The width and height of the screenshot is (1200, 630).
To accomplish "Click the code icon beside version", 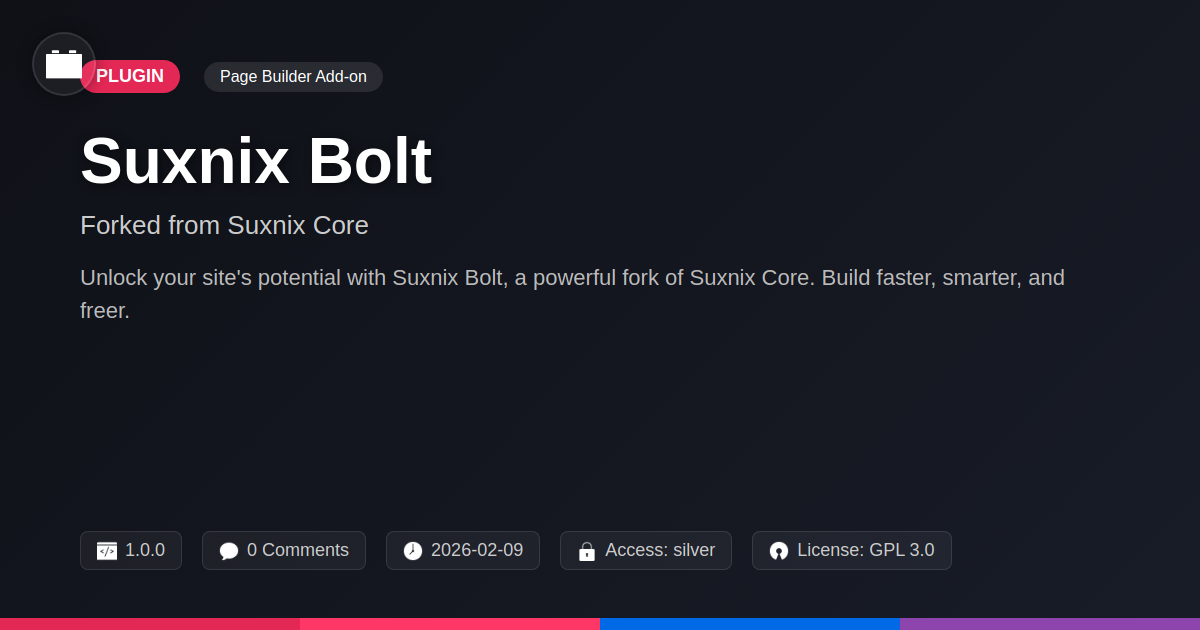I will (107, 551).
